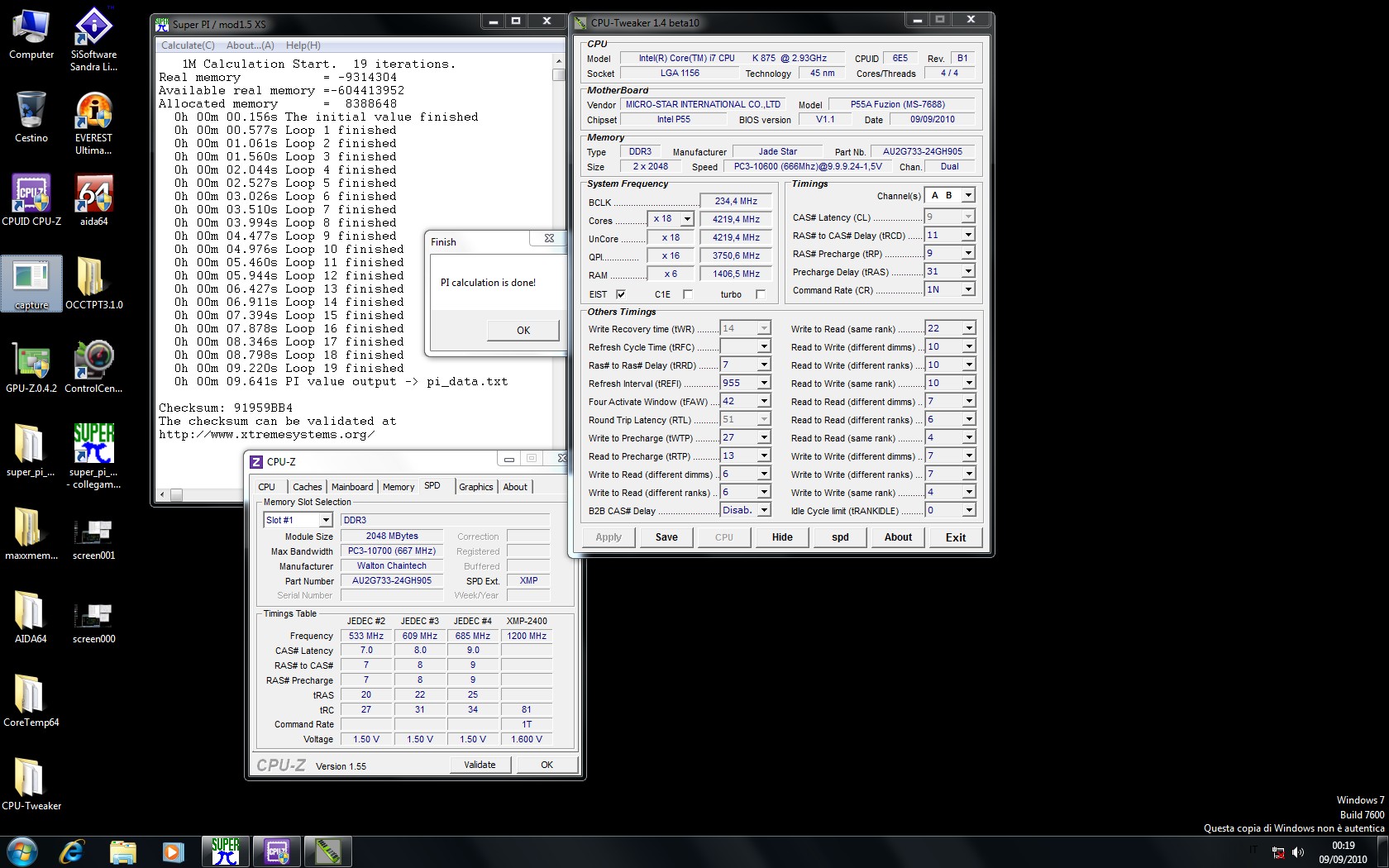Launch aida64 desktop shortcut
1389x868 pixels.
tap(93, 200)
